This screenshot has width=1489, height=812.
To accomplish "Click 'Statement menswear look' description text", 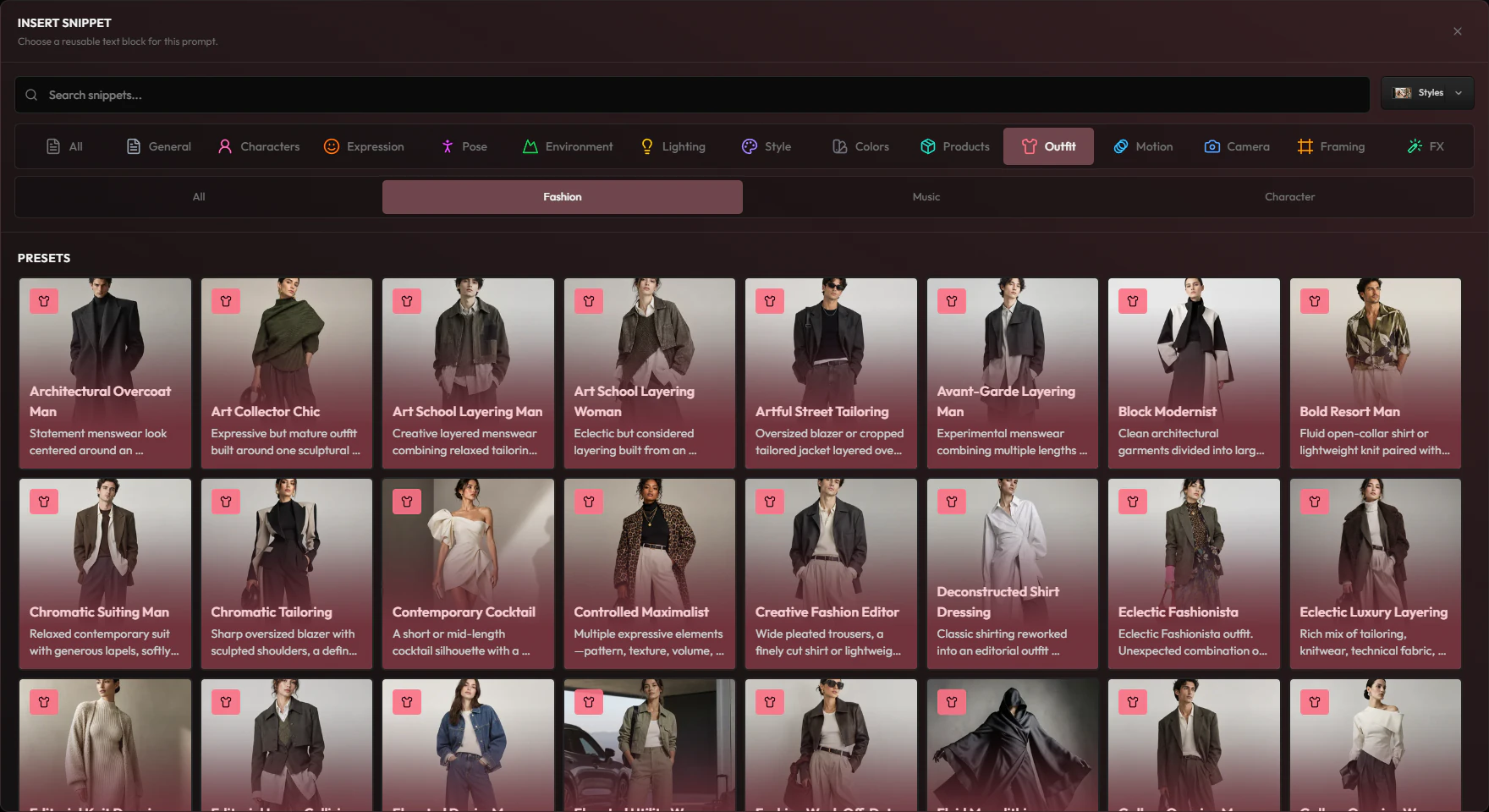I will click(98, 433).
